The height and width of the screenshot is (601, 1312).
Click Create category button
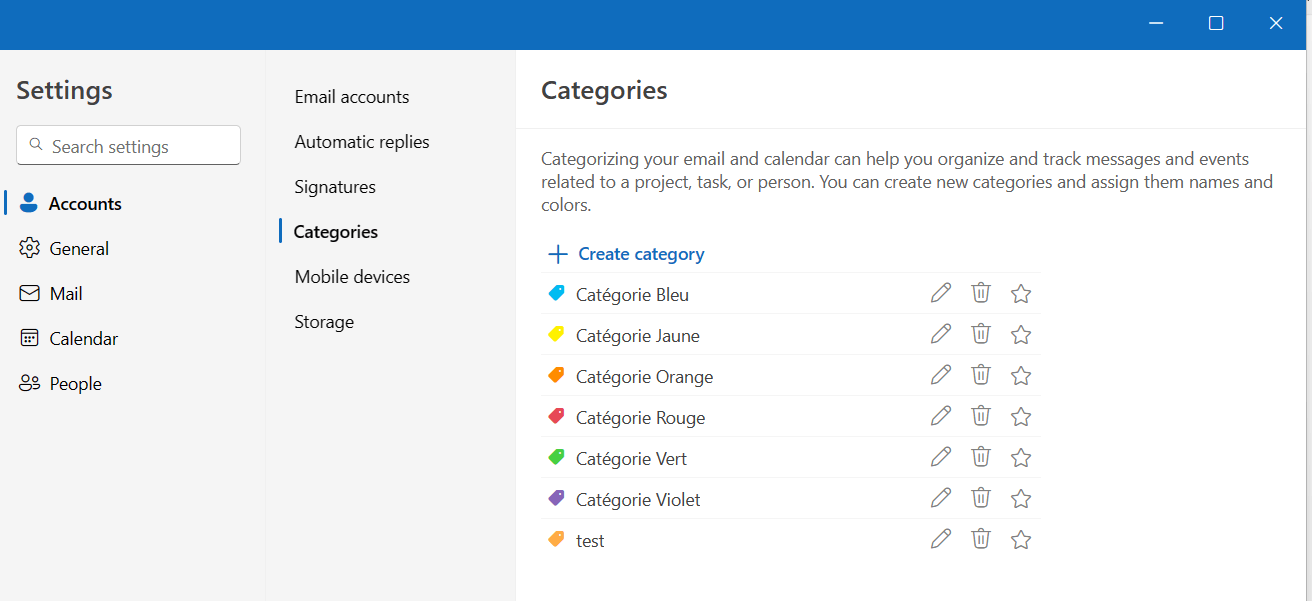click(627, 254)
